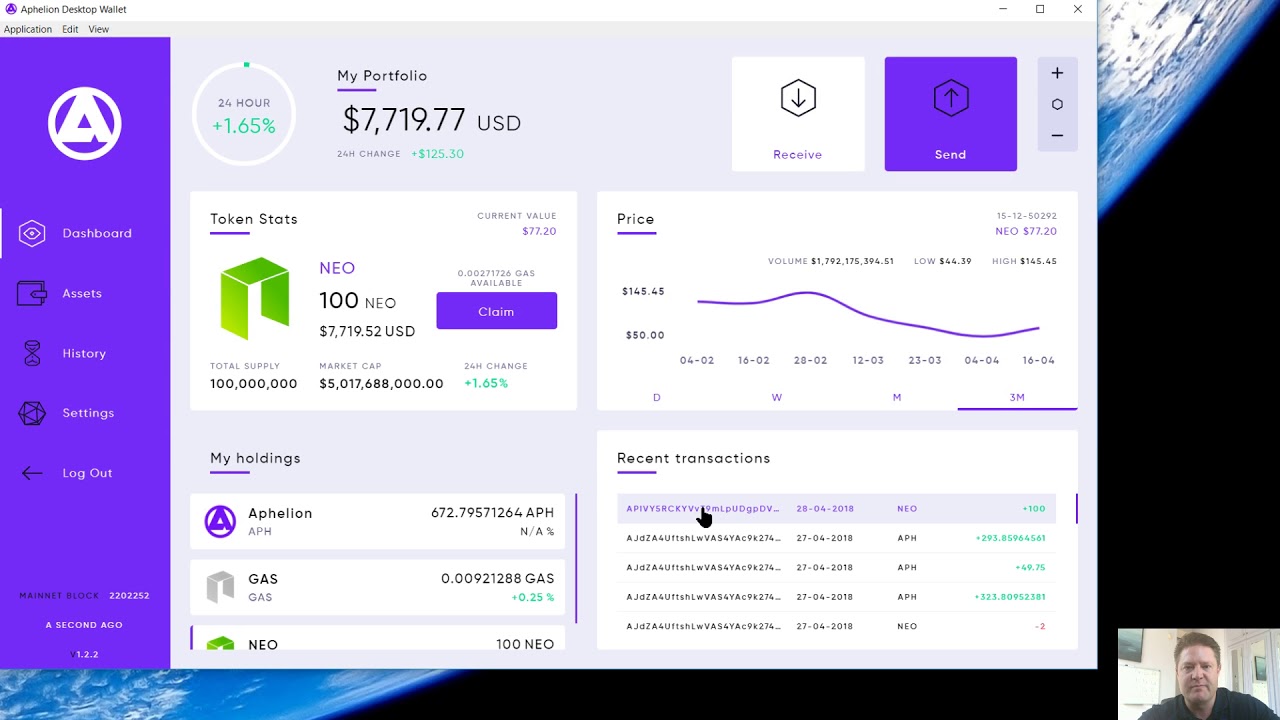The width and height of the screenshot is (1280, 720).
Task: Click the 24H change +$125.30 value
Action: [437, 154]
